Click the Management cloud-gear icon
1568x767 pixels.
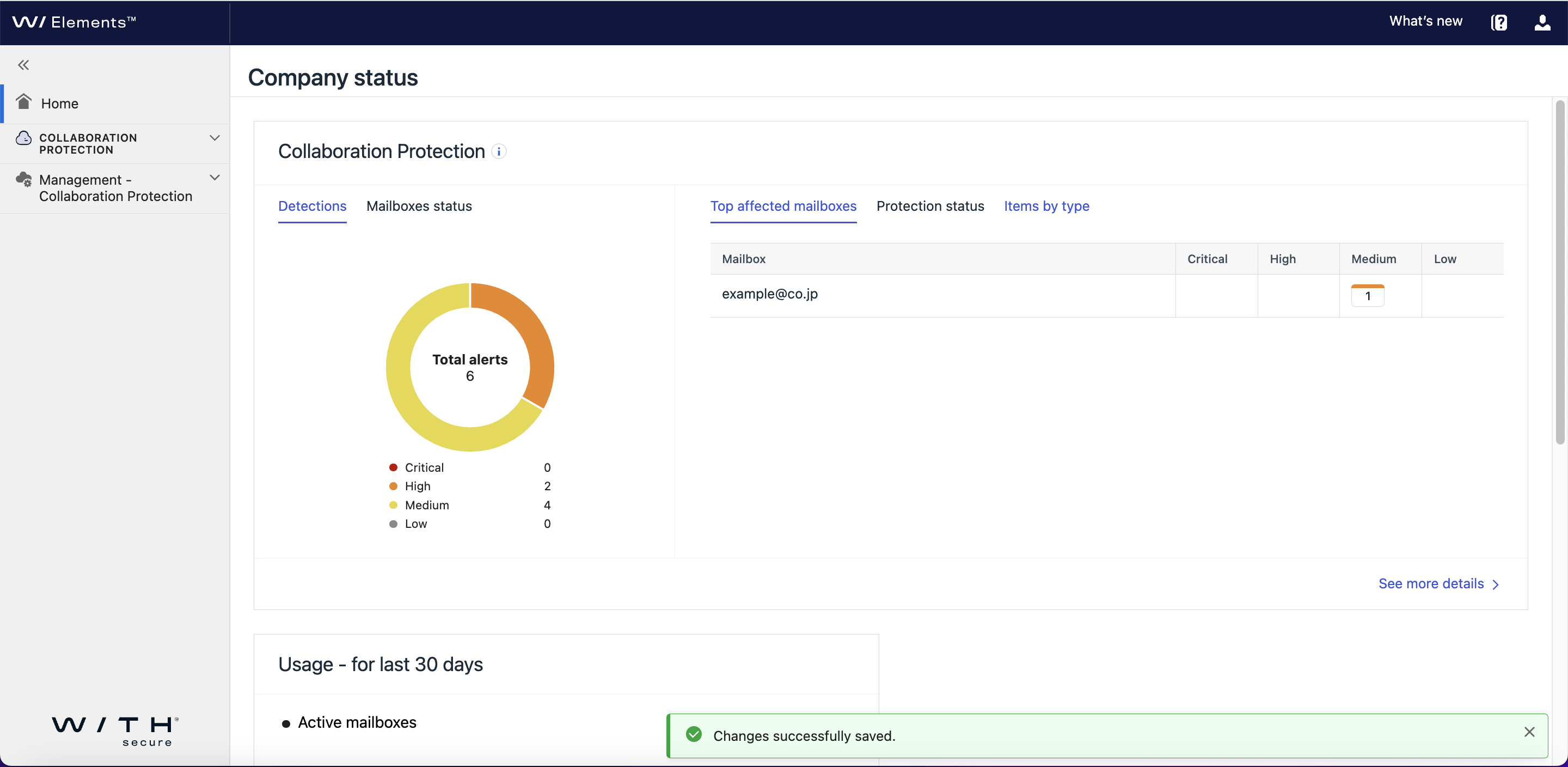[24, 179]
